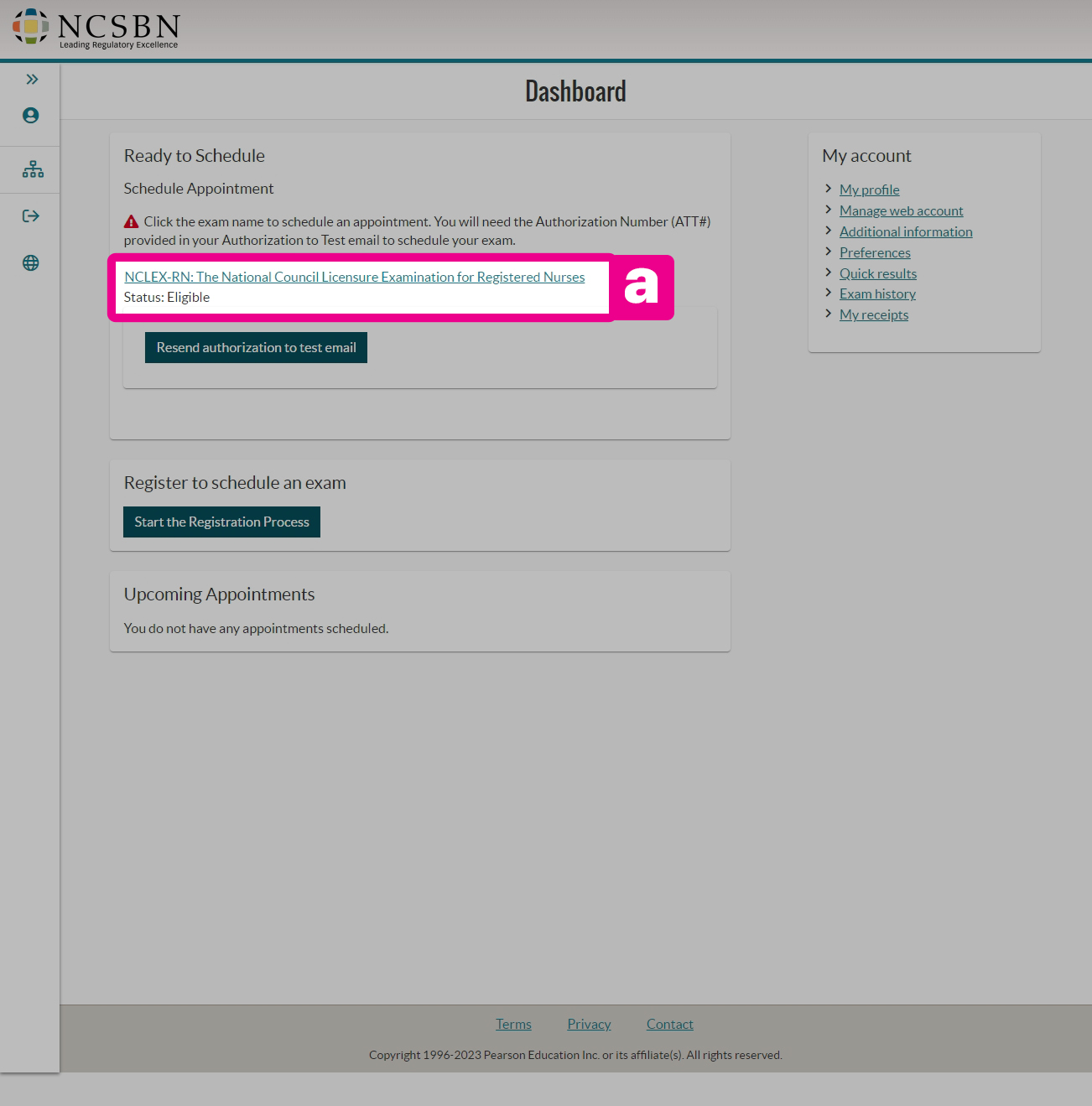
Task: Click chevron beside Additional information
Action: (x=828, y=231)
